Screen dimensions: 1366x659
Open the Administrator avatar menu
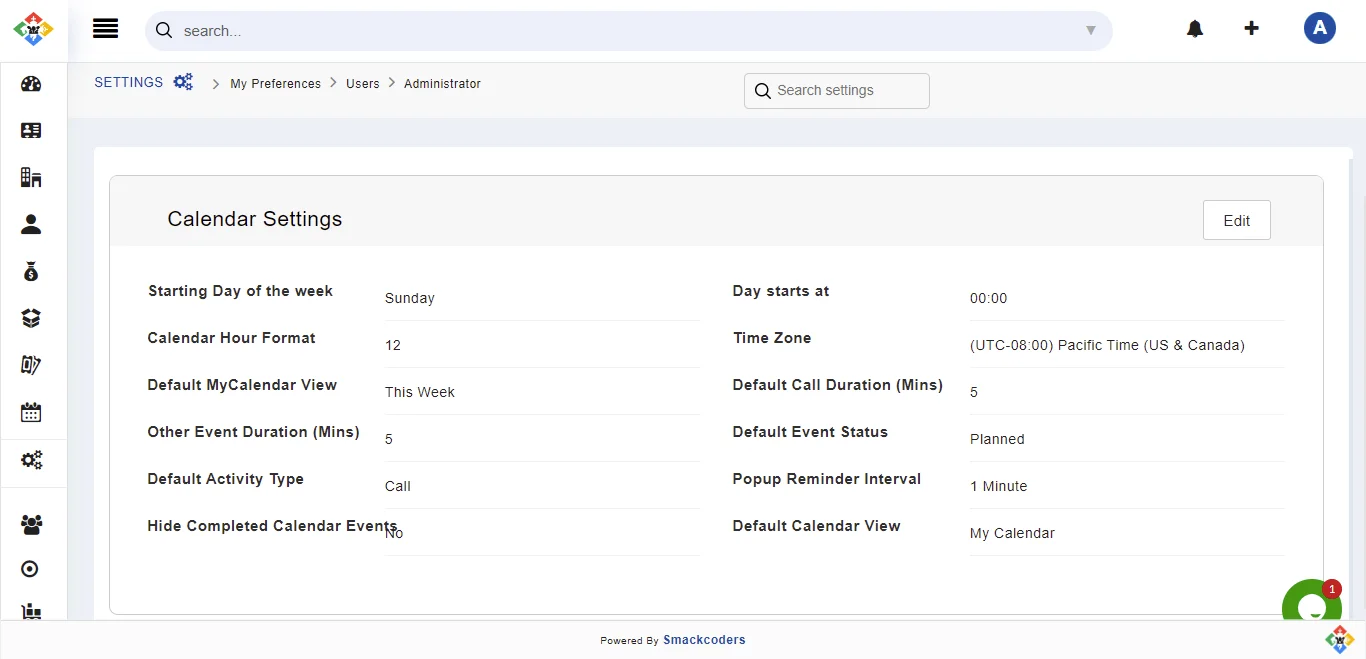tap(1320, 29)
